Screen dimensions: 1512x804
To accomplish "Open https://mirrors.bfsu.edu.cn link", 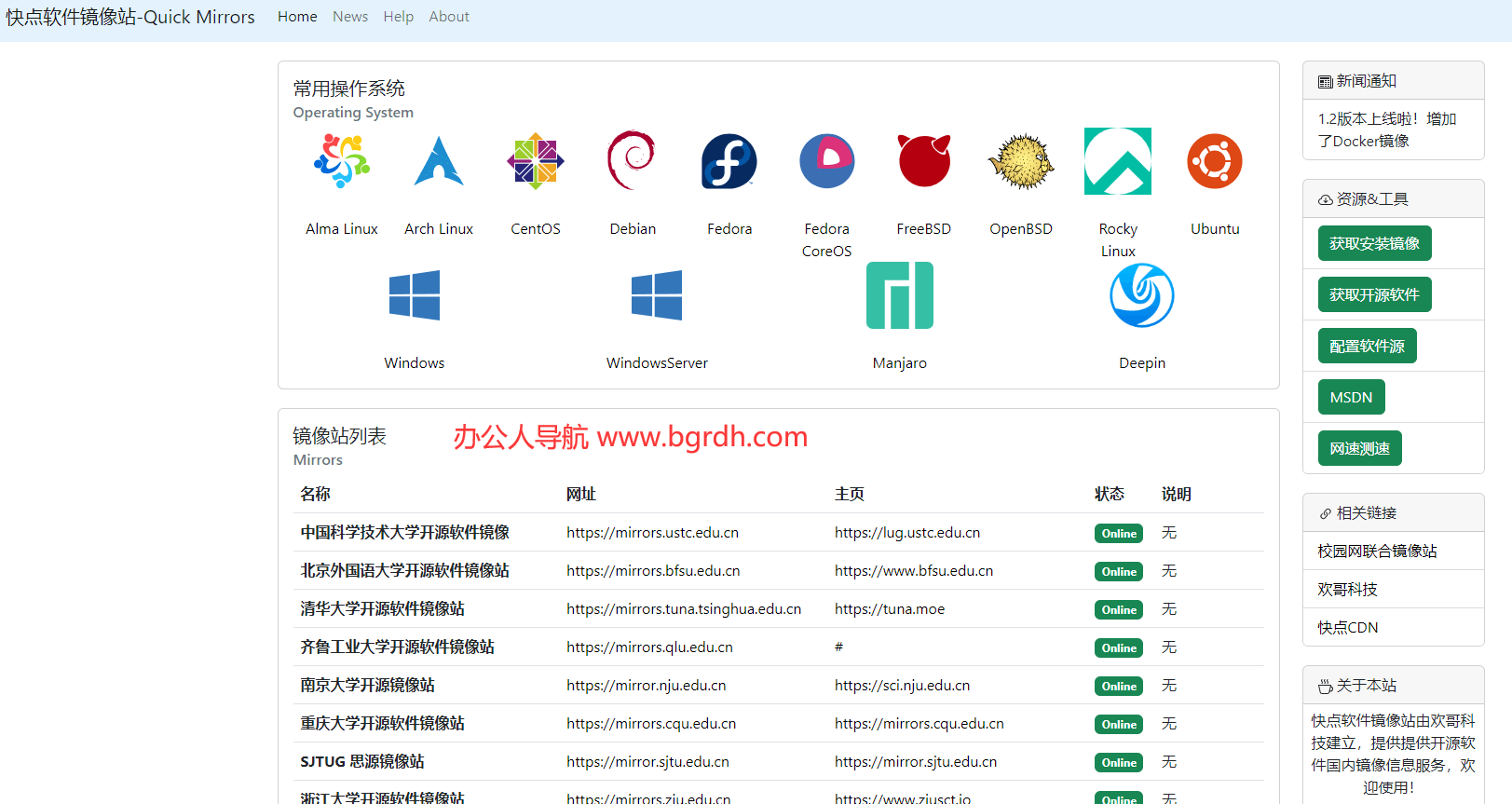I will pyautogui.click(x=653, y=571).
